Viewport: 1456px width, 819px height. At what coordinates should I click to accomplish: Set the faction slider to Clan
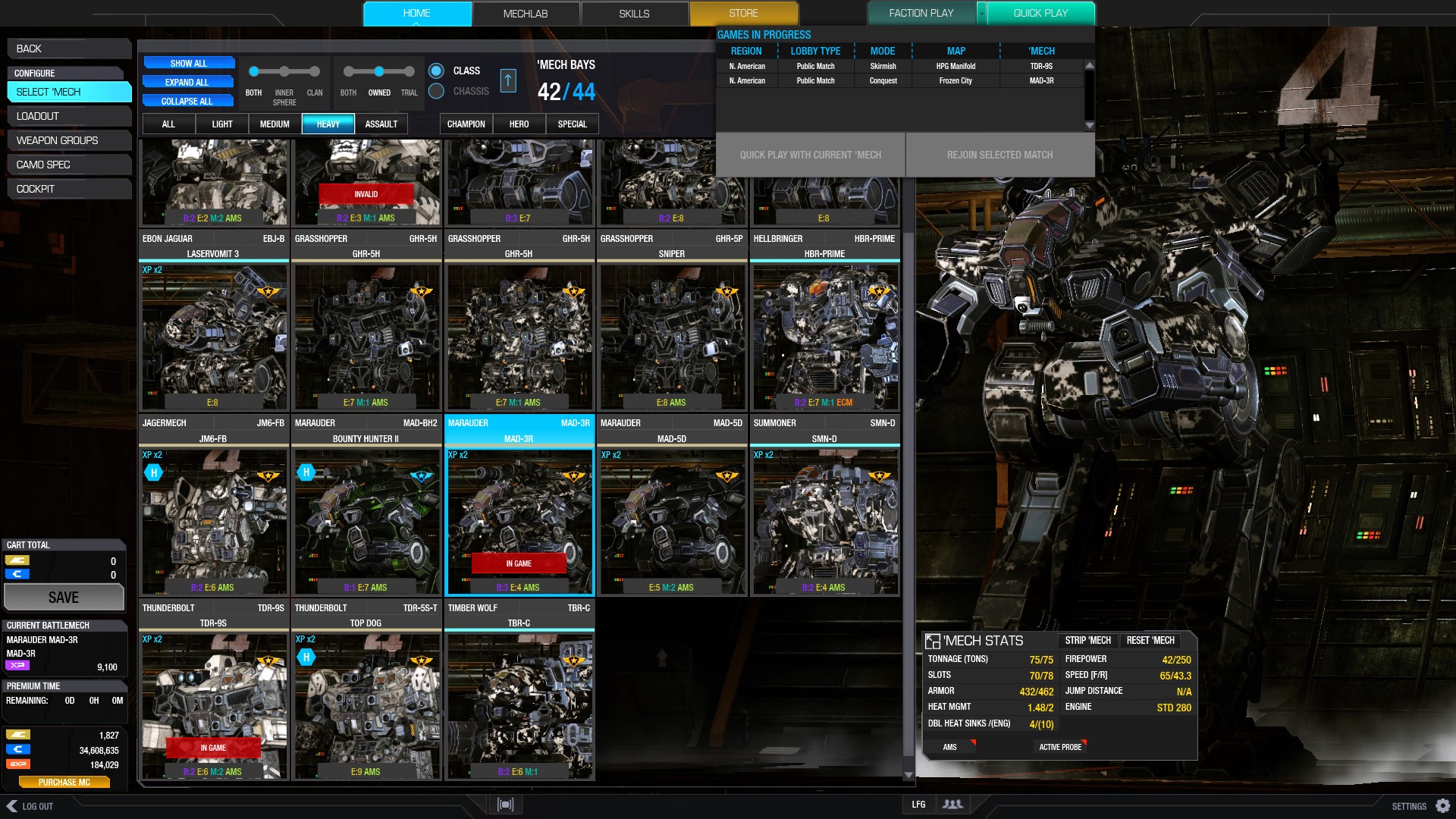click(314, 71)
